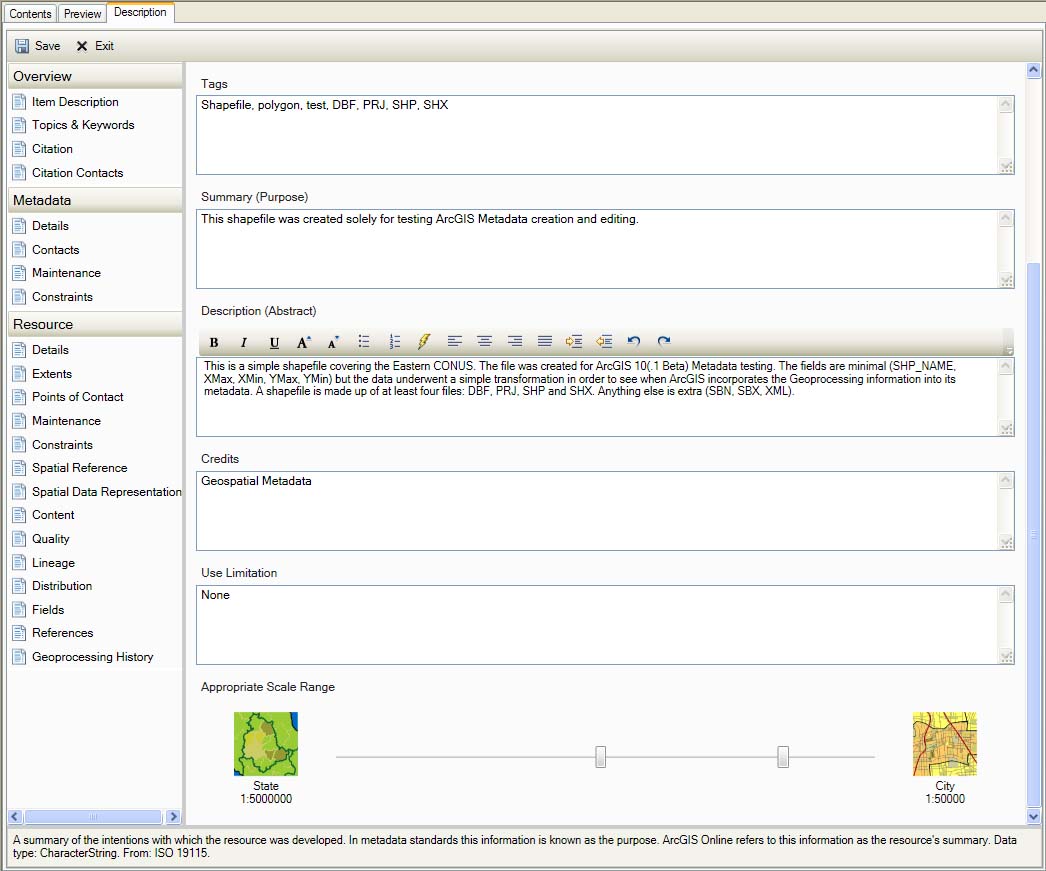Switch to the Preview tab
This screenshot has width=1046, height=871.
(x=81, y=13)
